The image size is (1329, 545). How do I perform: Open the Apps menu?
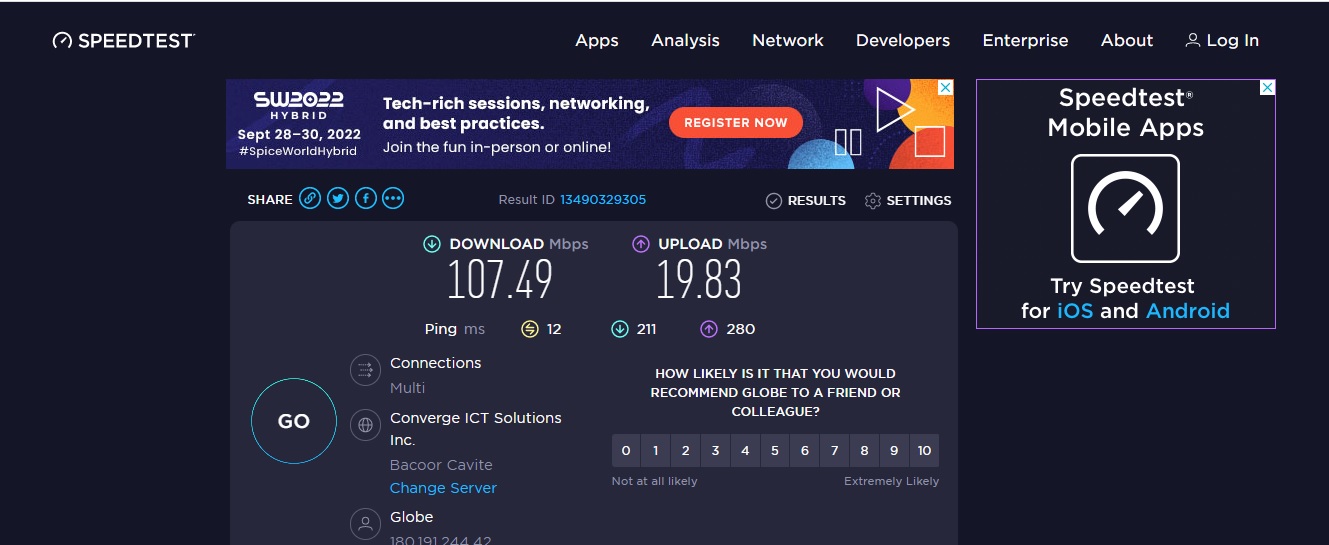coord(597,40)
